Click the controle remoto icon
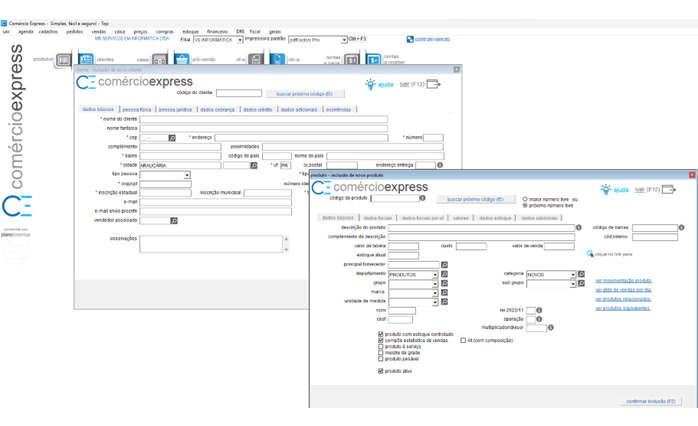 [x=410, y=40]
